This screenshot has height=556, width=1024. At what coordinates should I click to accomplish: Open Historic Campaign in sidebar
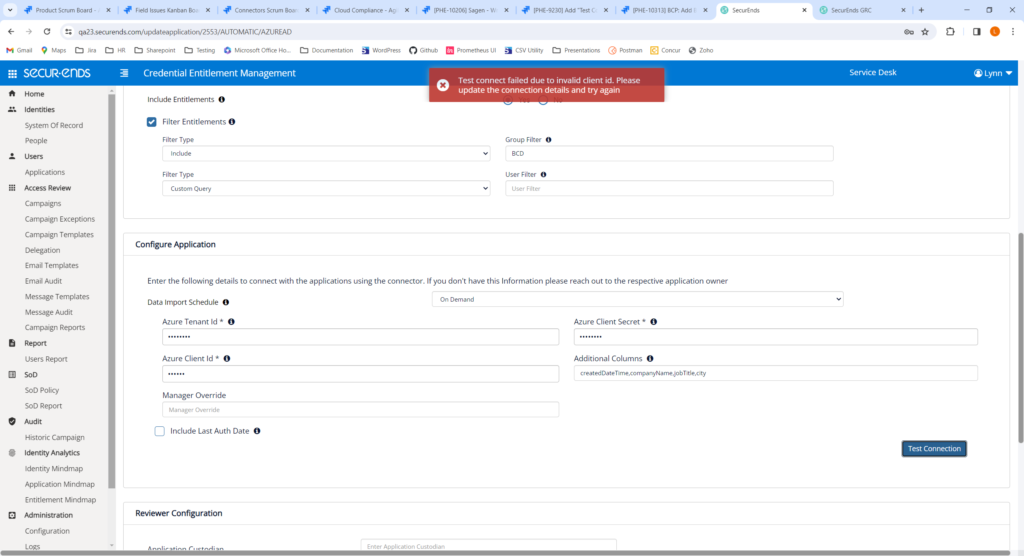54,437
